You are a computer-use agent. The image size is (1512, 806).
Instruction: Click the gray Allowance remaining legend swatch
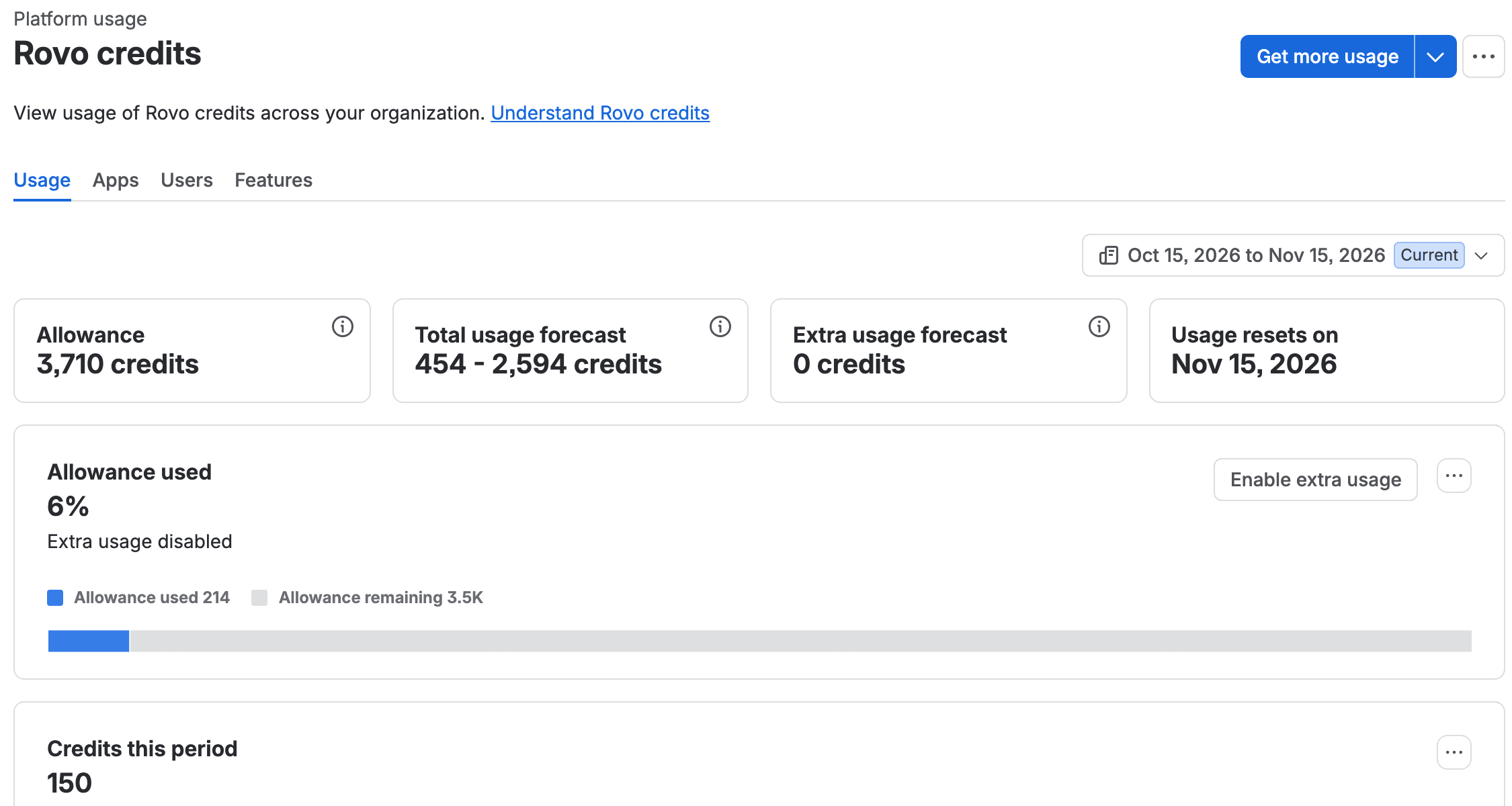[259, 598]
